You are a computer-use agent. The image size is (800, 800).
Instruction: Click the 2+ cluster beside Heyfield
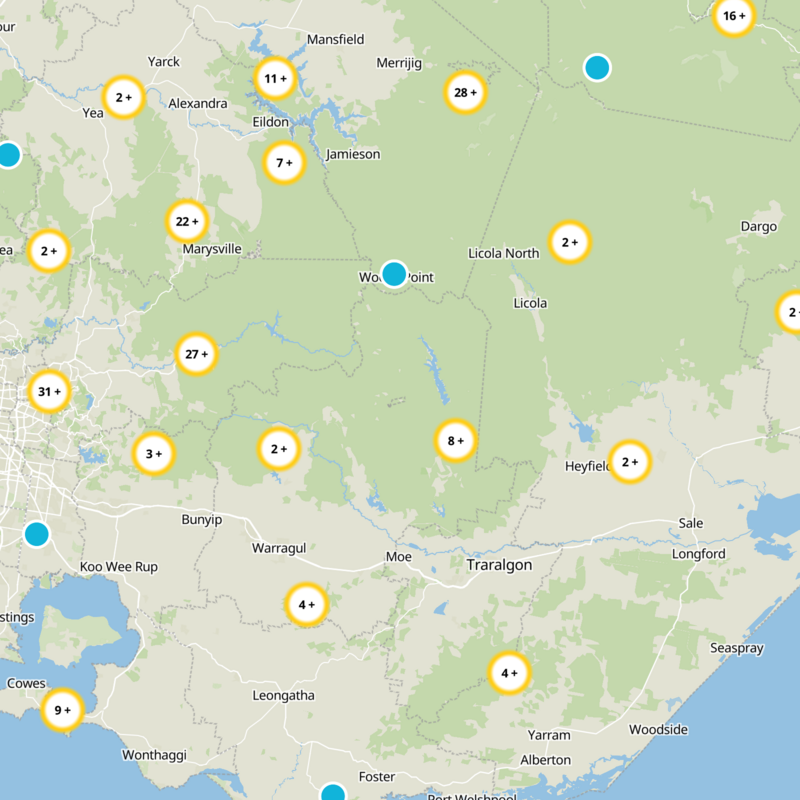pyautogui.click(x=629, y=462)
